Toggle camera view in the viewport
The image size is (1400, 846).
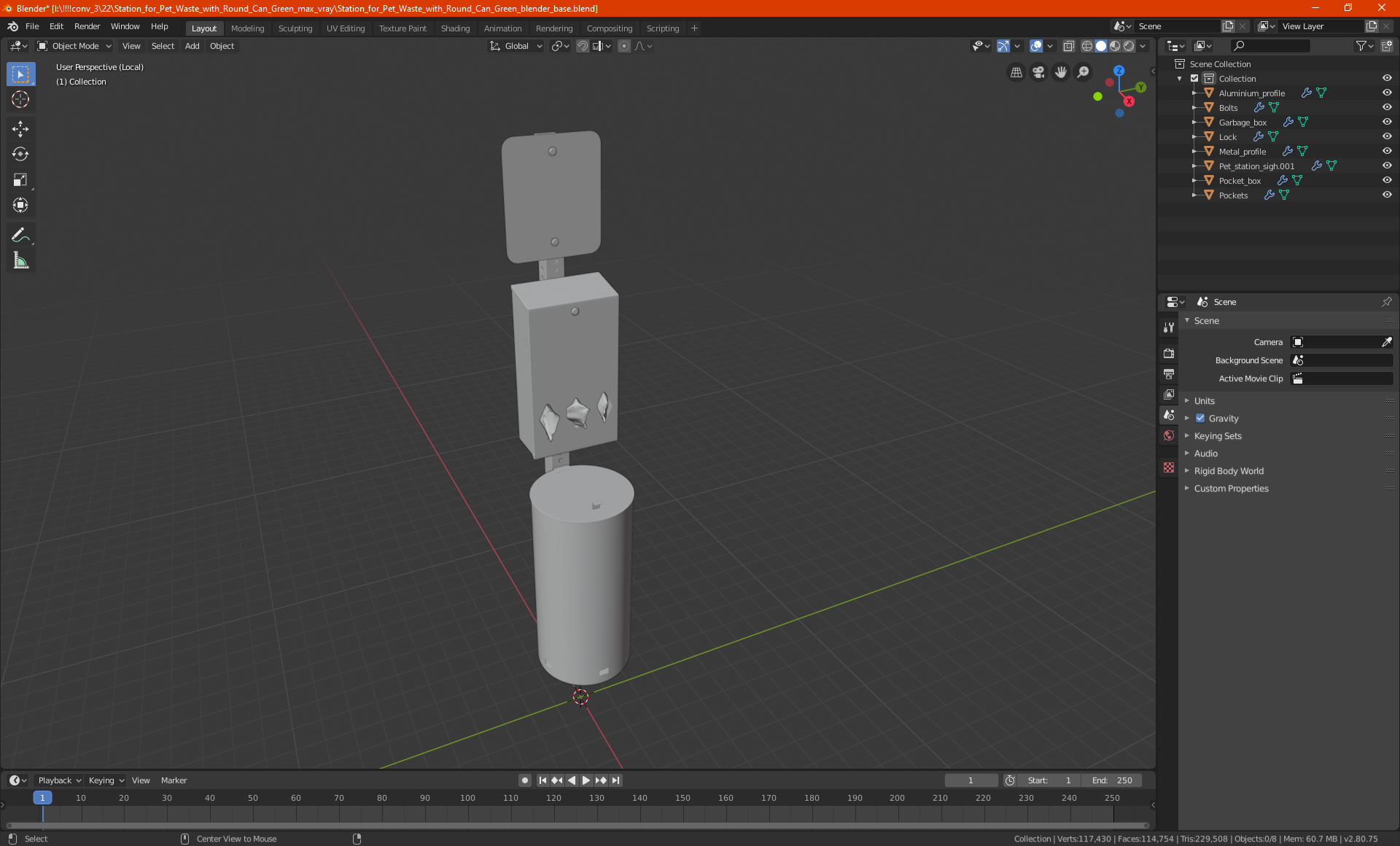(x=1038, y=72)
